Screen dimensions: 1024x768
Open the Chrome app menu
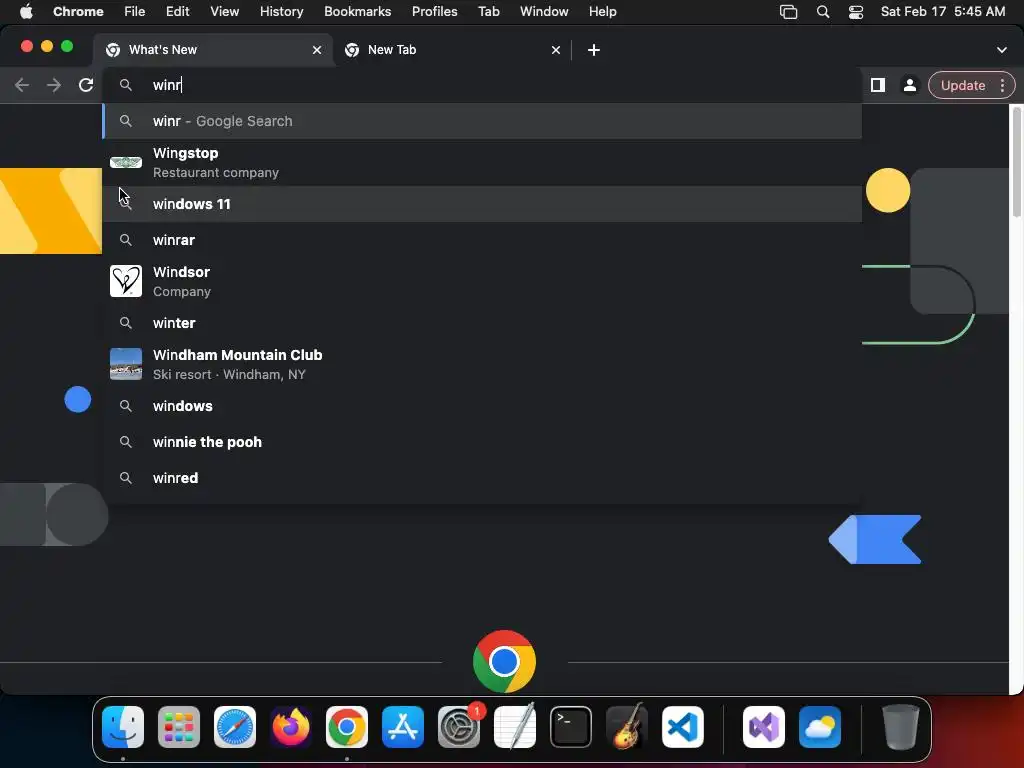pyautogui.click(x=78, y=12)
